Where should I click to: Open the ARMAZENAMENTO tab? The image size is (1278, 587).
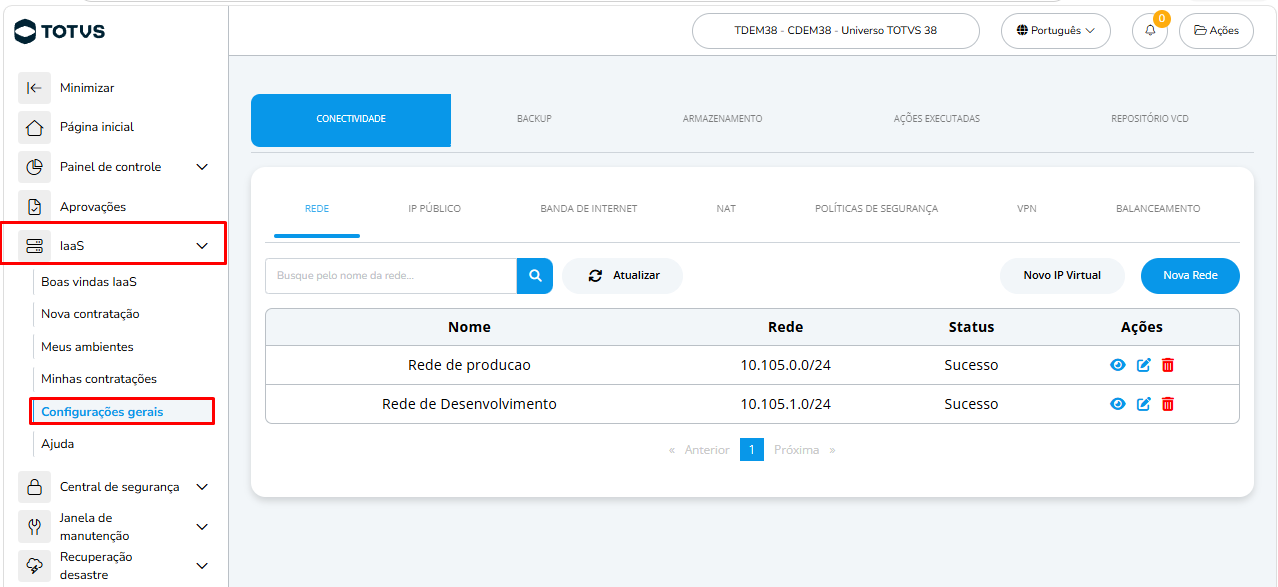(723, 119)
